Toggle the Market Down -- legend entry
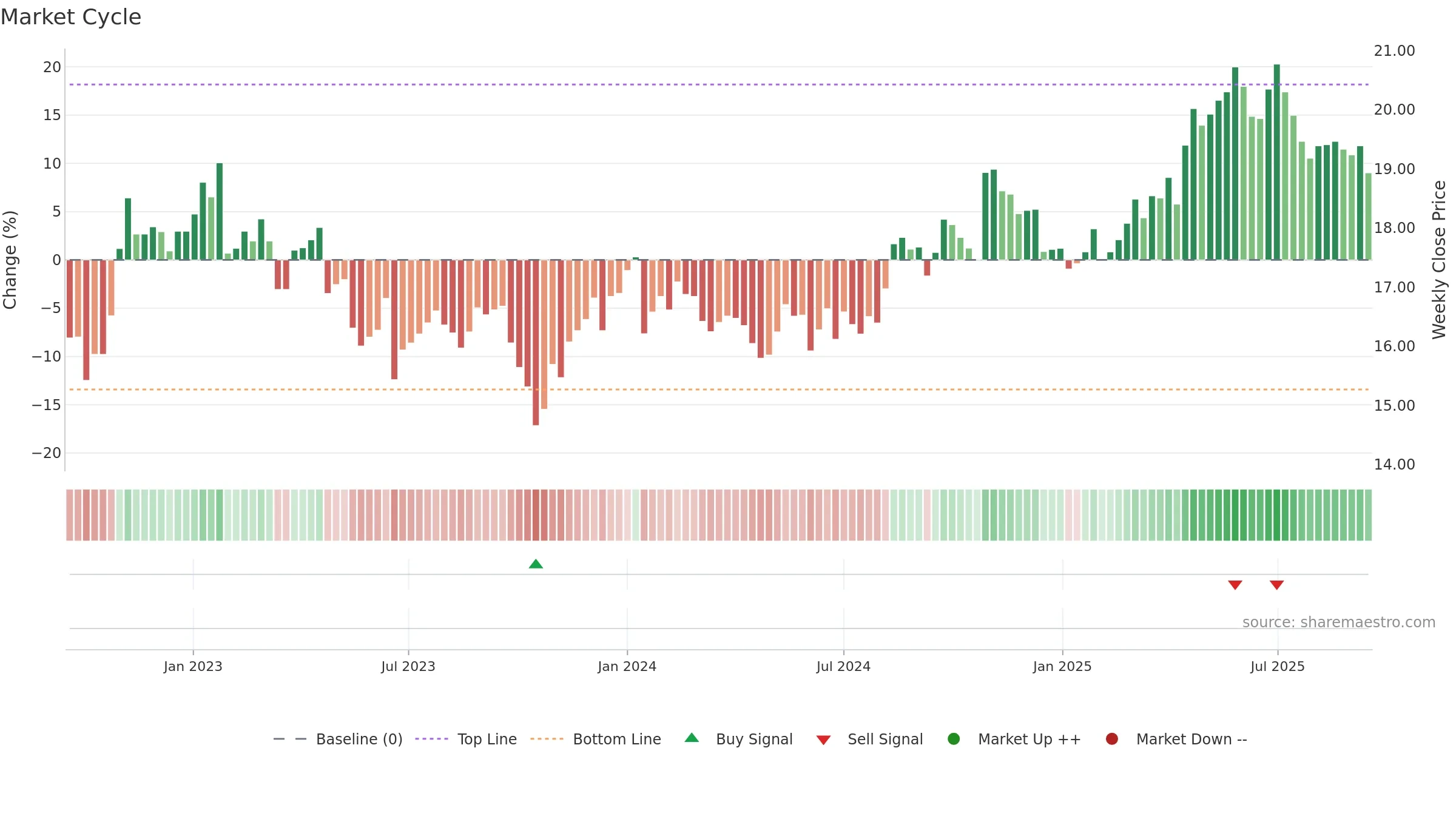 coord(1176,739)
